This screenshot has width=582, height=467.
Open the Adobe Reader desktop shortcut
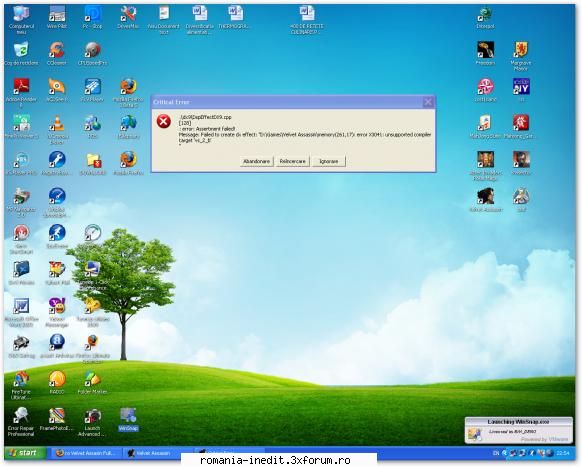point(21,92)
